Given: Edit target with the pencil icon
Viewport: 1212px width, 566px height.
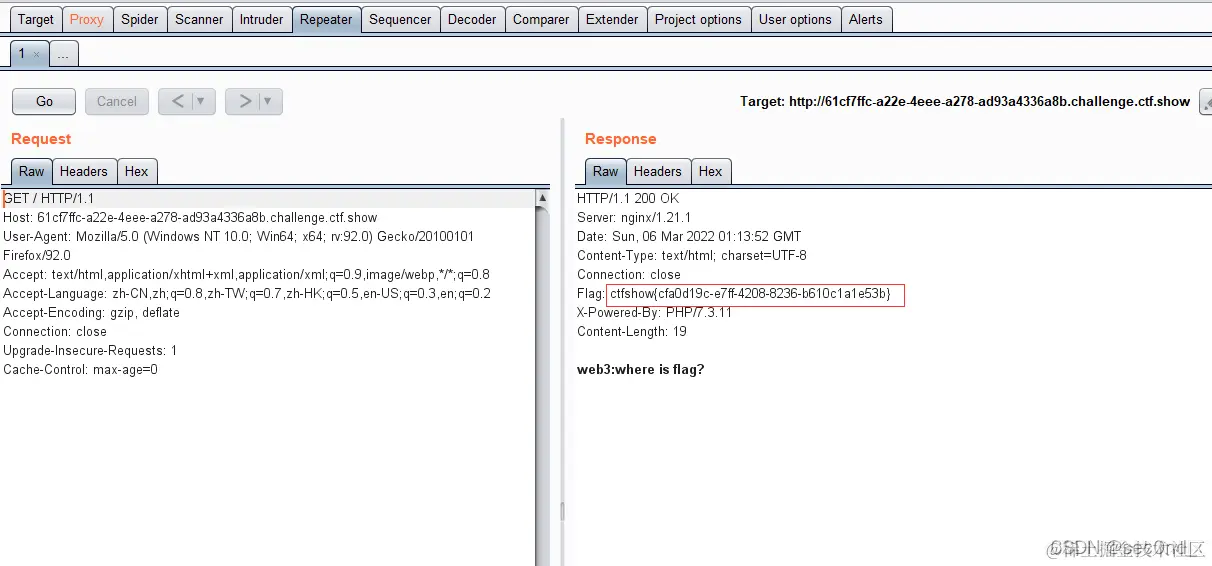Looking at the screenshot, I should pos(1205,101).
